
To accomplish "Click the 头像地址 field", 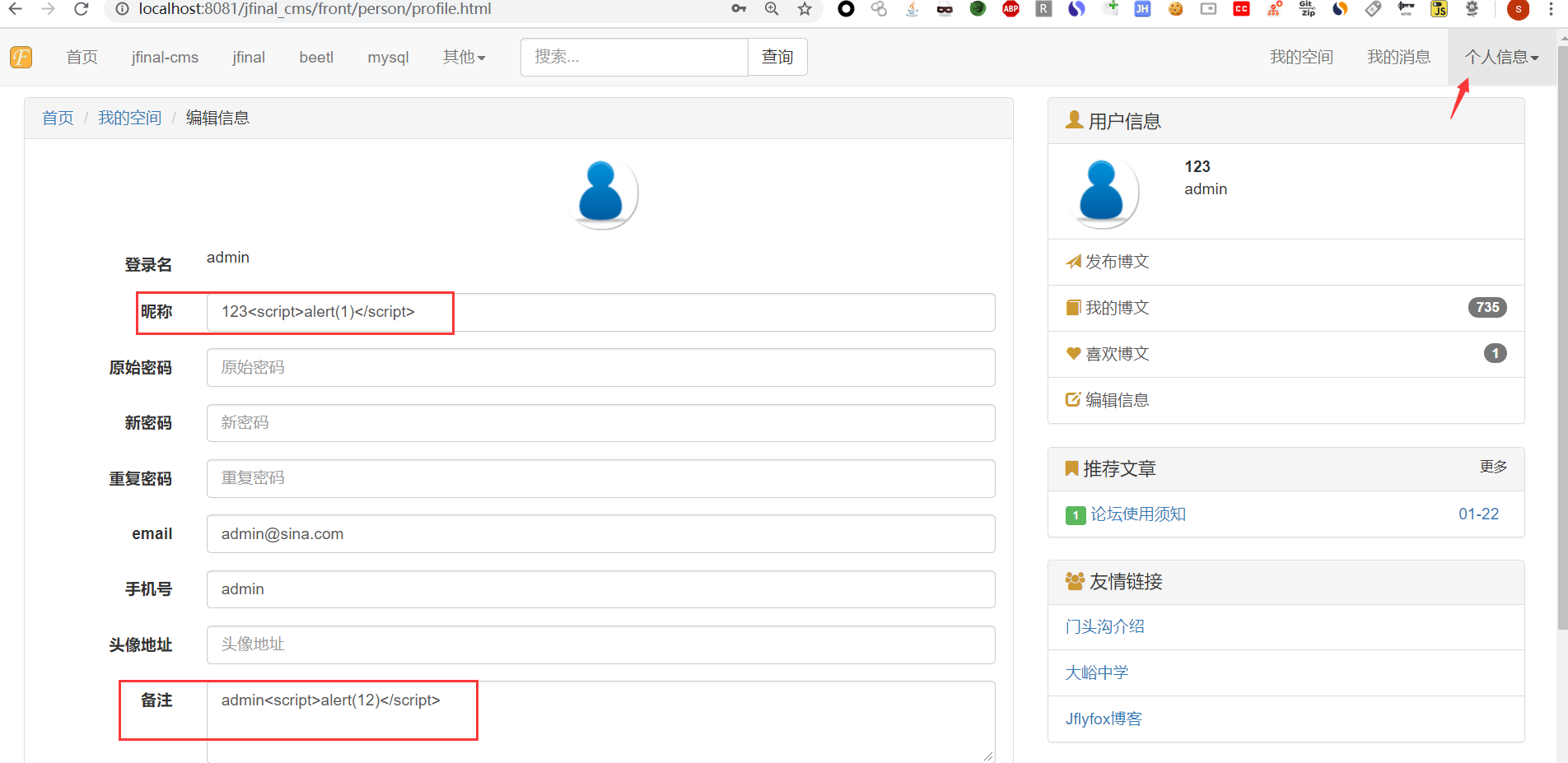I will pos(600,644).
